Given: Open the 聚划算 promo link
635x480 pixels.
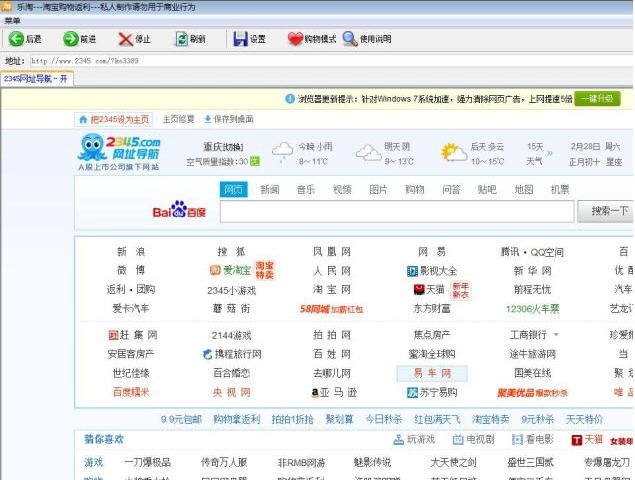Looking at the screenshot, I should pyautogui.click(x=339, y=419).
